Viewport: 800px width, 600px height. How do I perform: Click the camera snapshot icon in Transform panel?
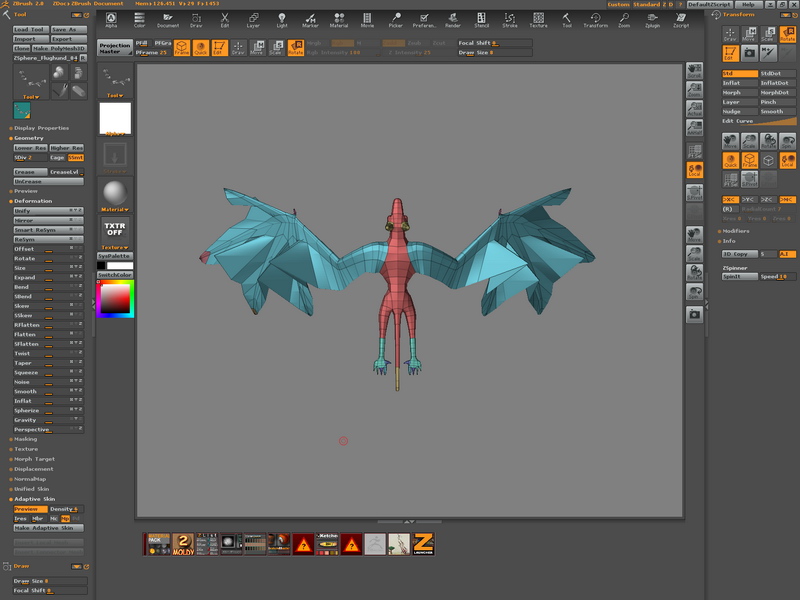click(x=749, y=53)
